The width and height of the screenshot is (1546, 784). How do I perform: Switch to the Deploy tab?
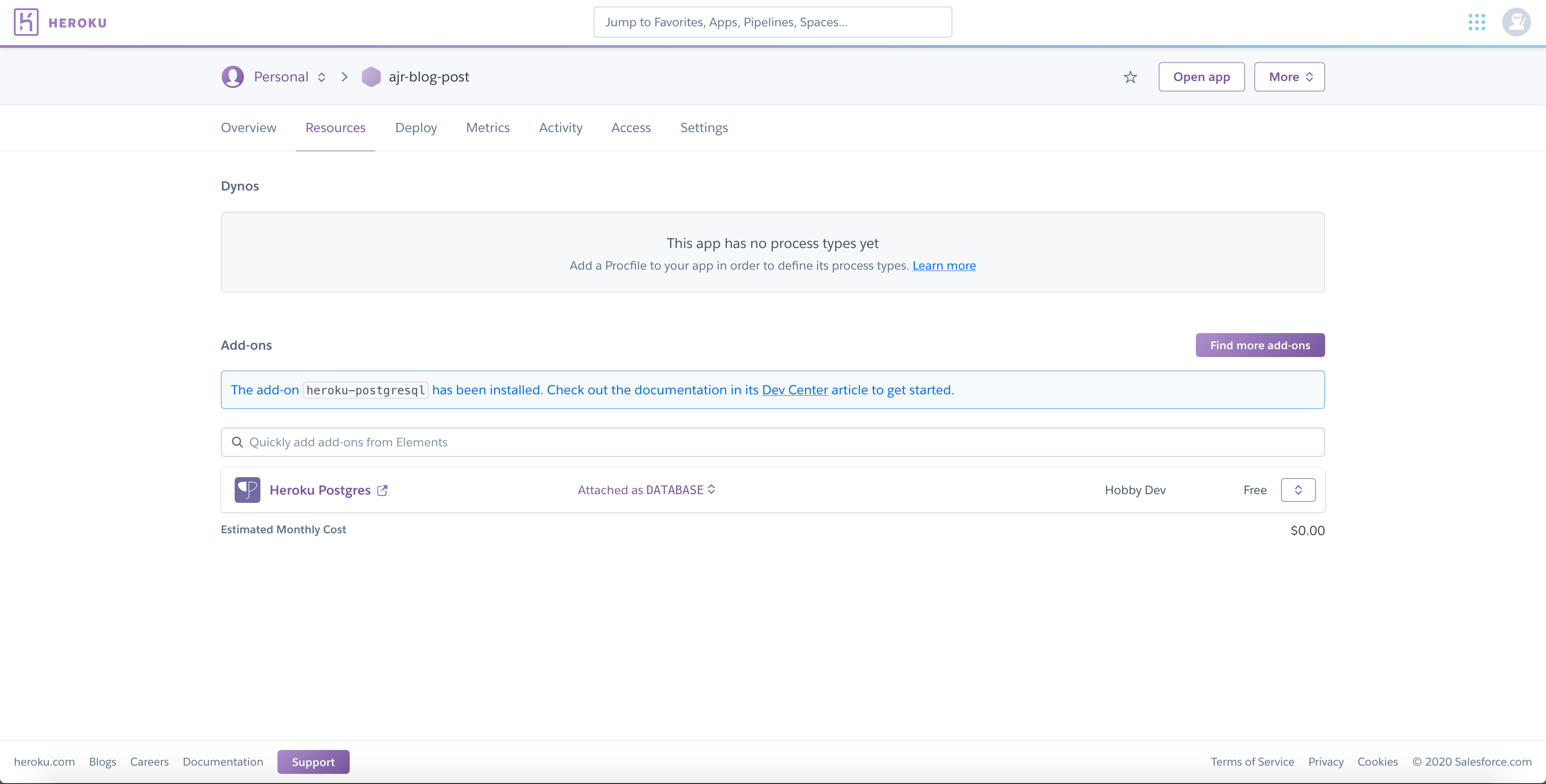click(416, 127)
